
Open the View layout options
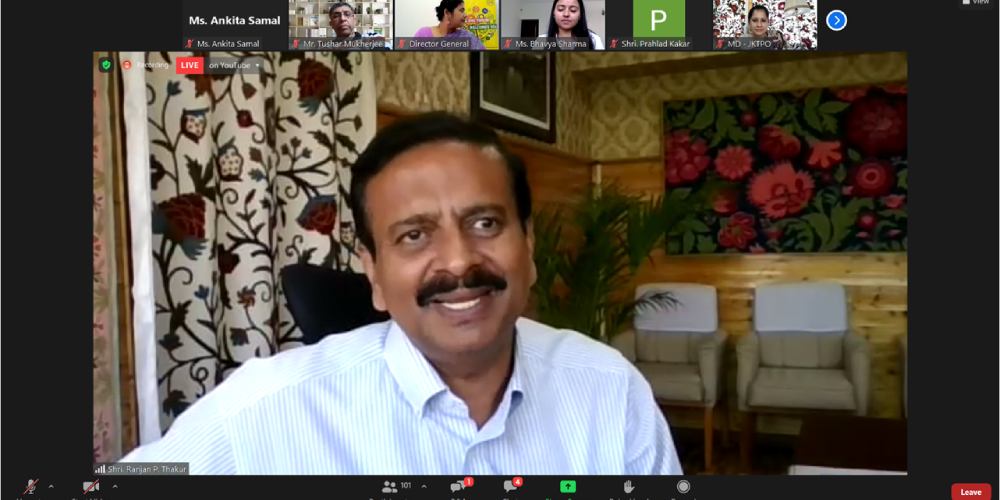click(976, 3)
